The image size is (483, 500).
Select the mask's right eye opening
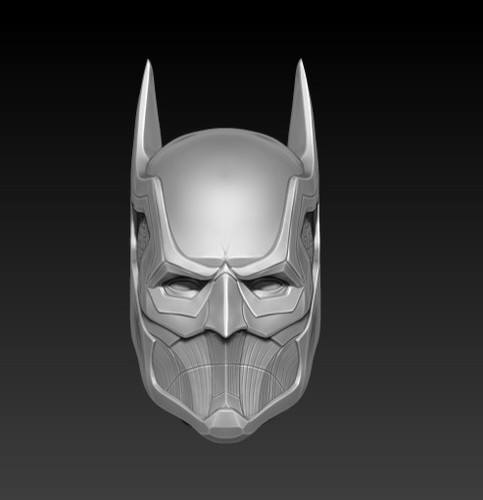tap(269, 286)
